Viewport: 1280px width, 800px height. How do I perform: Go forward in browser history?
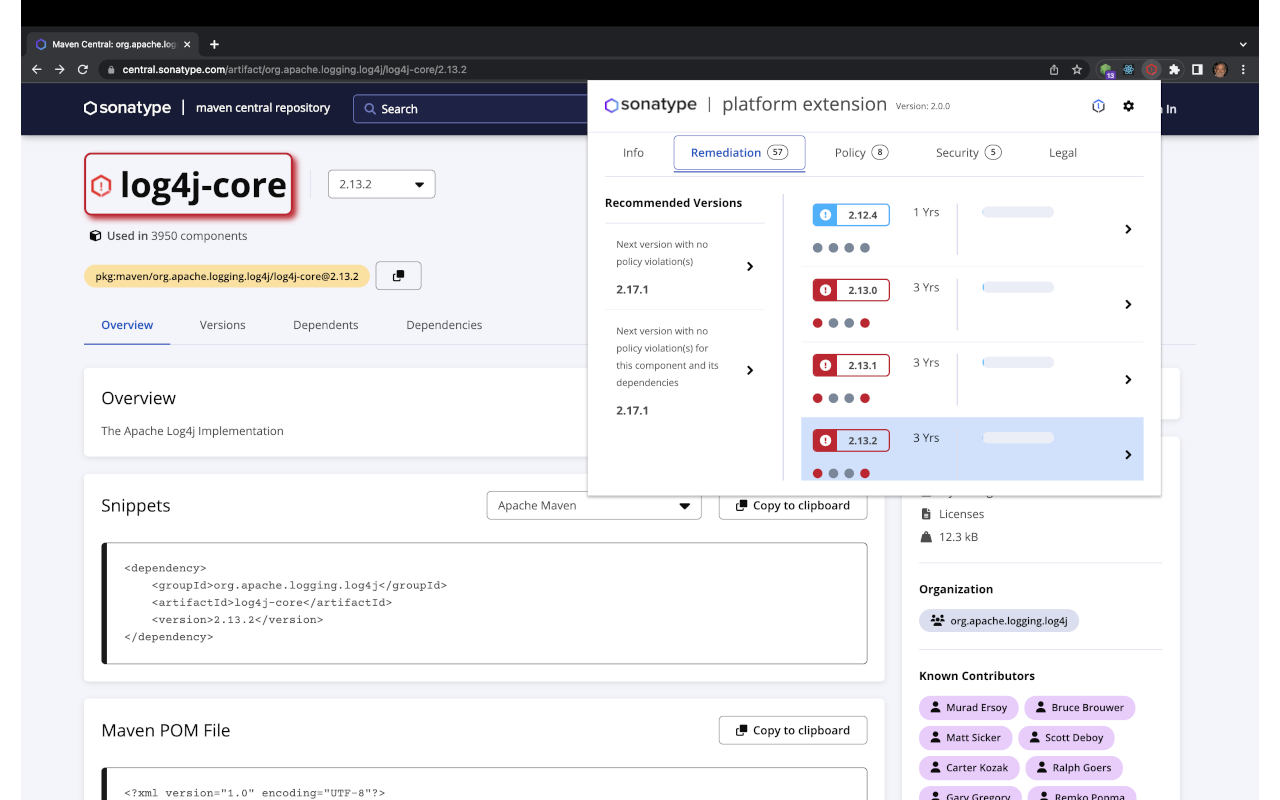point(60,70)
